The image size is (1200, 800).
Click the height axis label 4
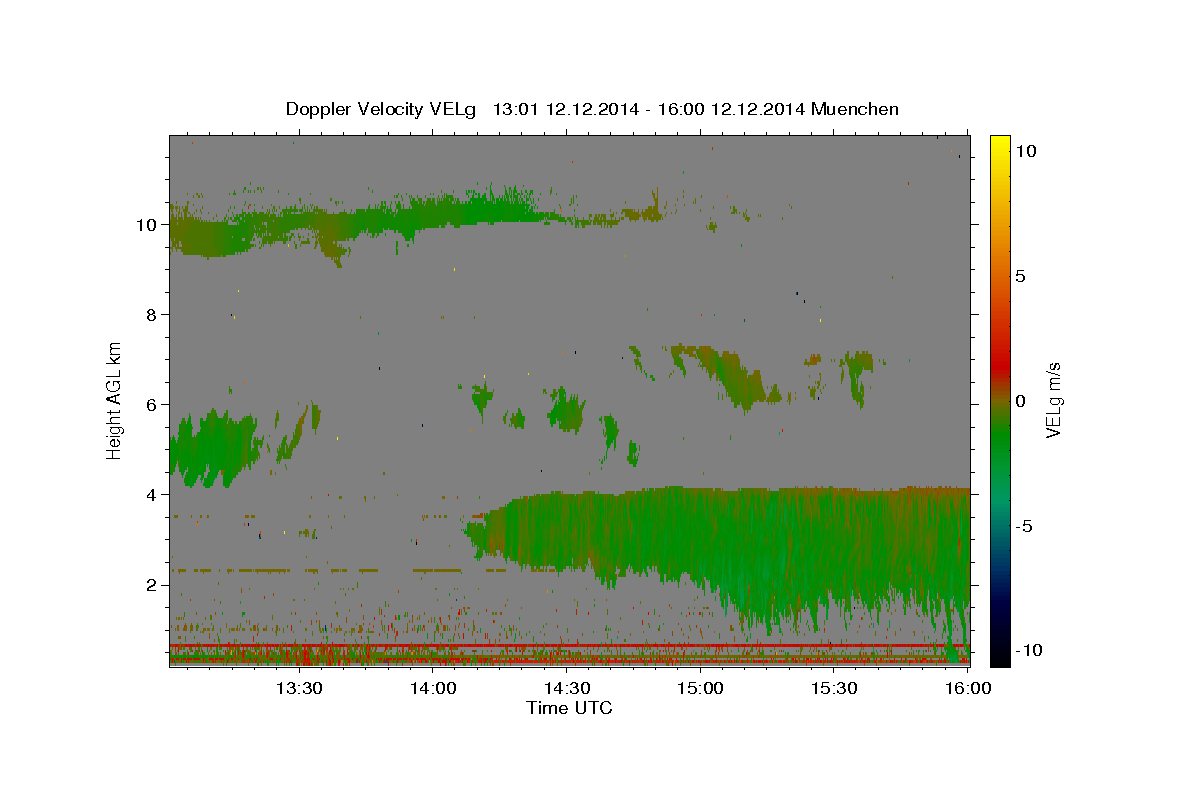tap(151, 494)
